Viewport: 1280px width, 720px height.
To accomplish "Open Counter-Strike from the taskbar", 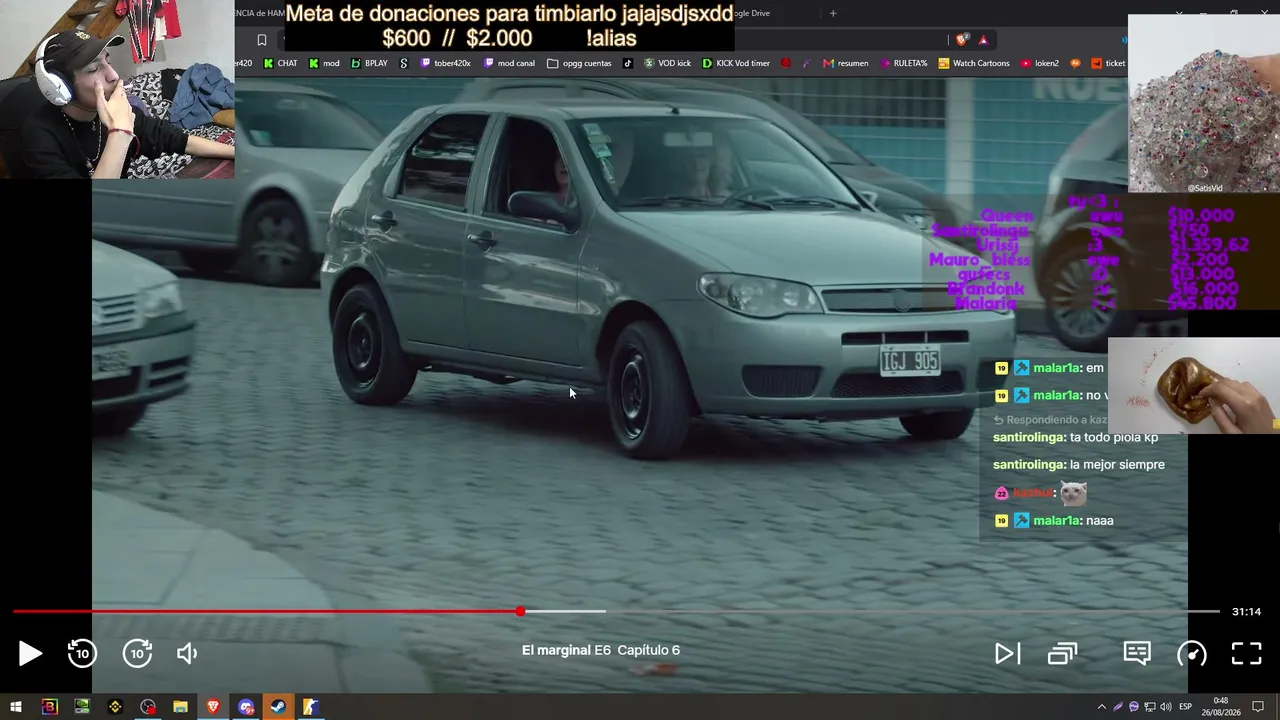I will point(311,707).
